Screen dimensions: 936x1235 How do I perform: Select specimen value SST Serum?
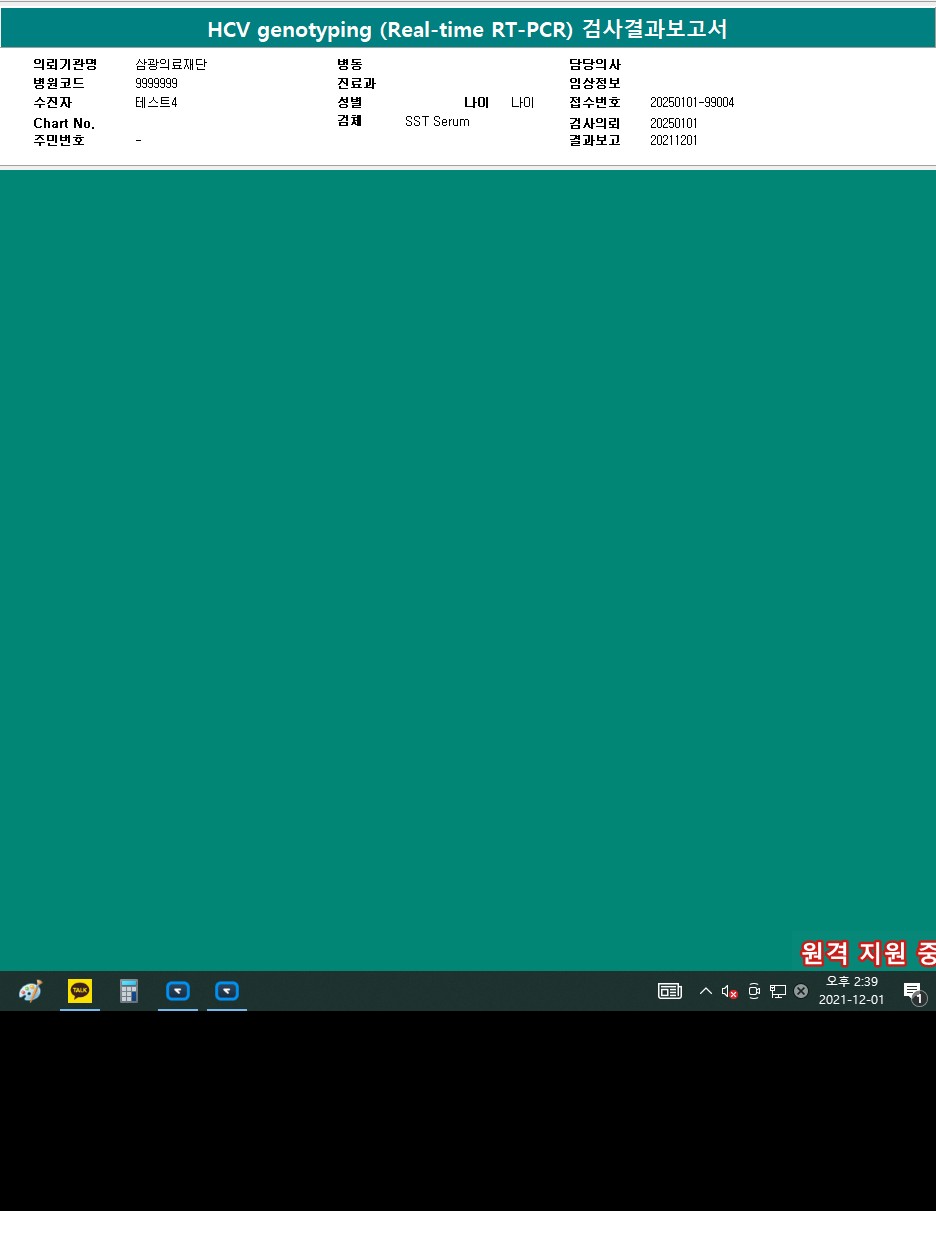[x=437, y=121]
